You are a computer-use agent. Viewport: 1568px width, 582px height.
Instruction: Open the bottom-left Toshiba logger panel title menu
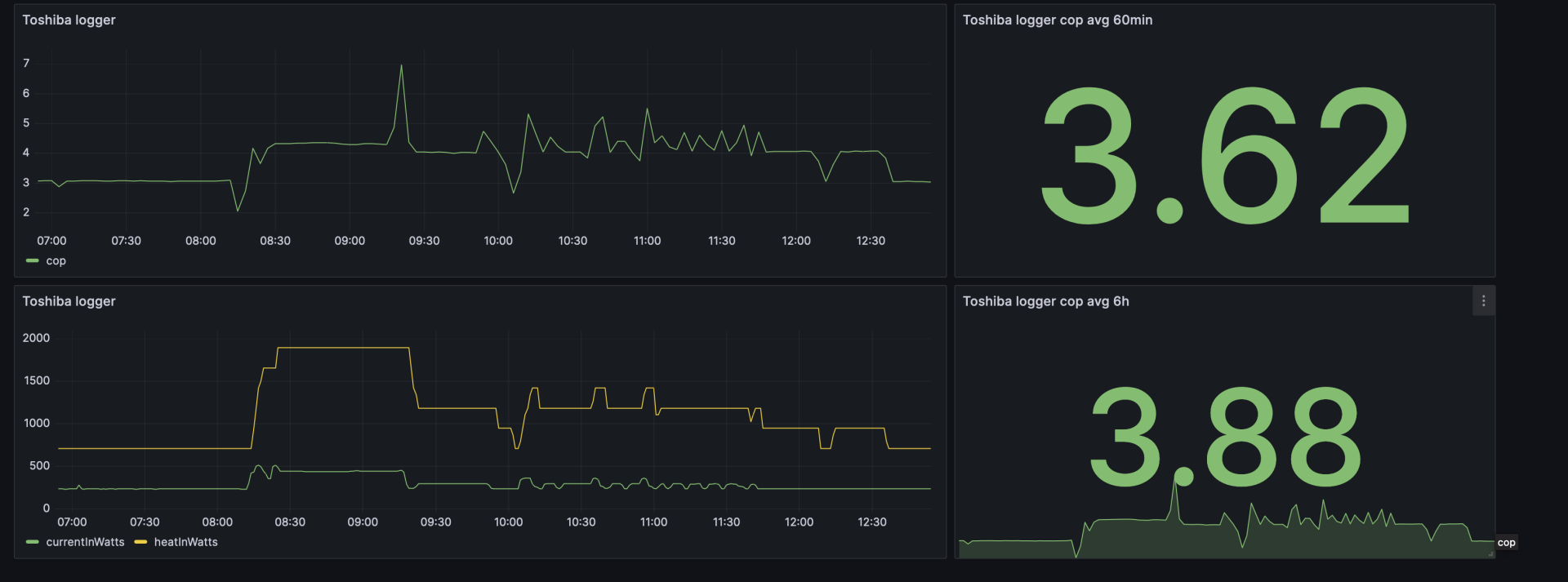pos(69,301)
